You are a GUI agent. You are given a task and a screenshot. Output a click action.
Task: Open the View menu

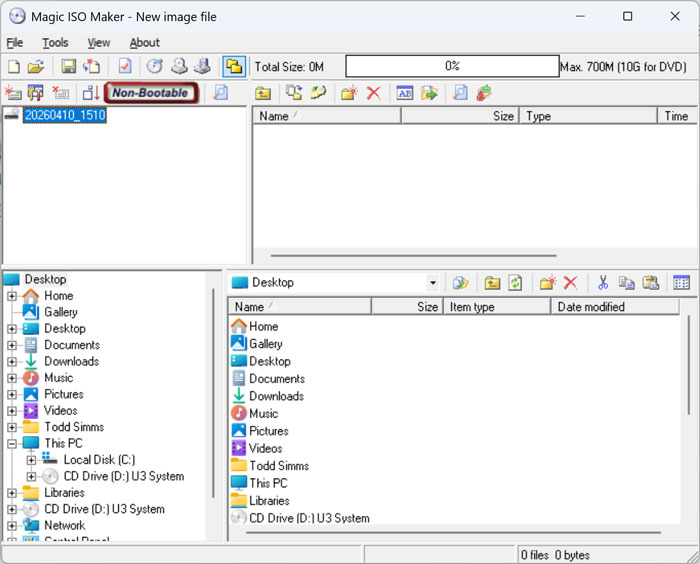[x=99, y=43]
